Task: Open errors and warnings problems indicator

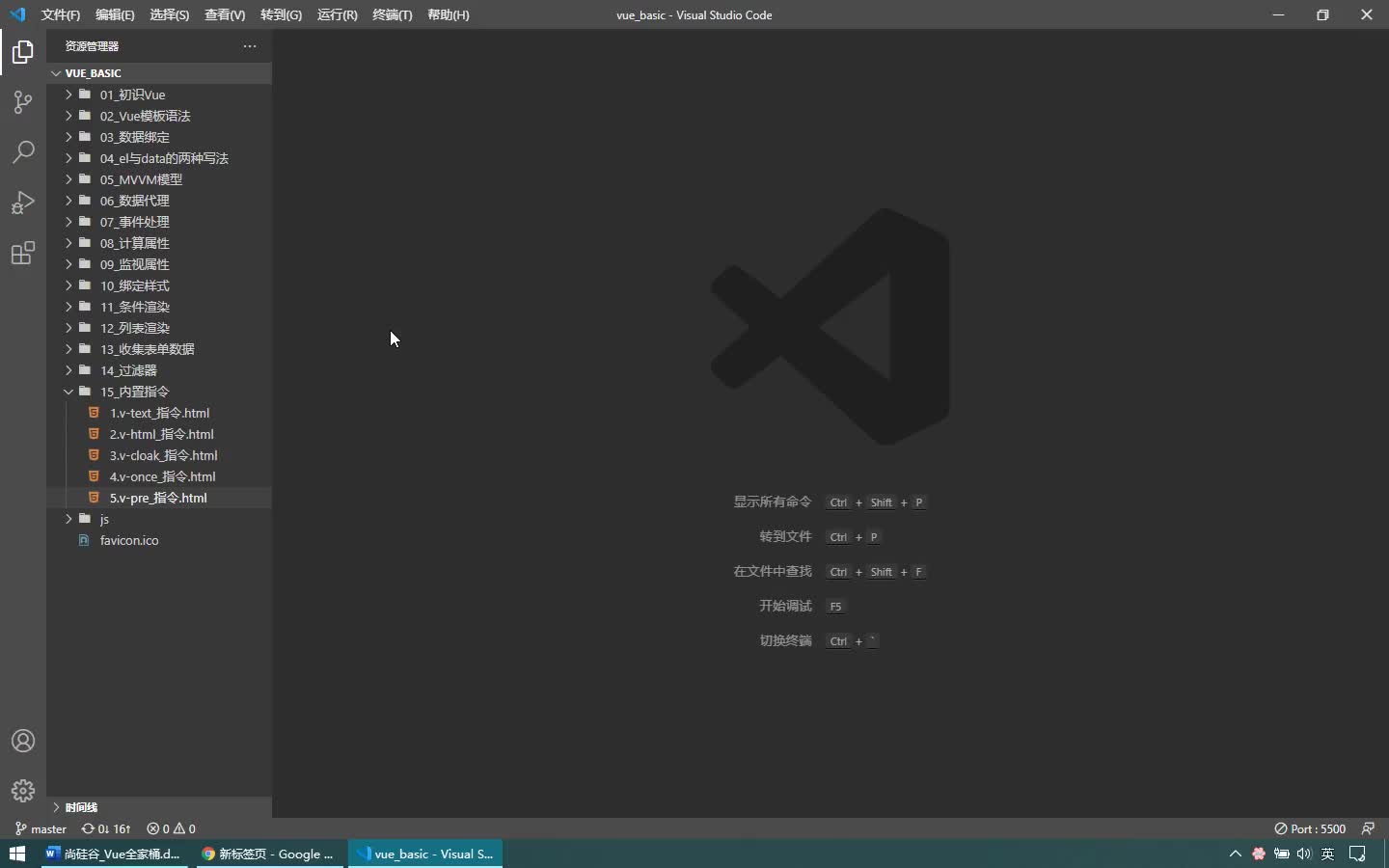Action: point(171,828)
